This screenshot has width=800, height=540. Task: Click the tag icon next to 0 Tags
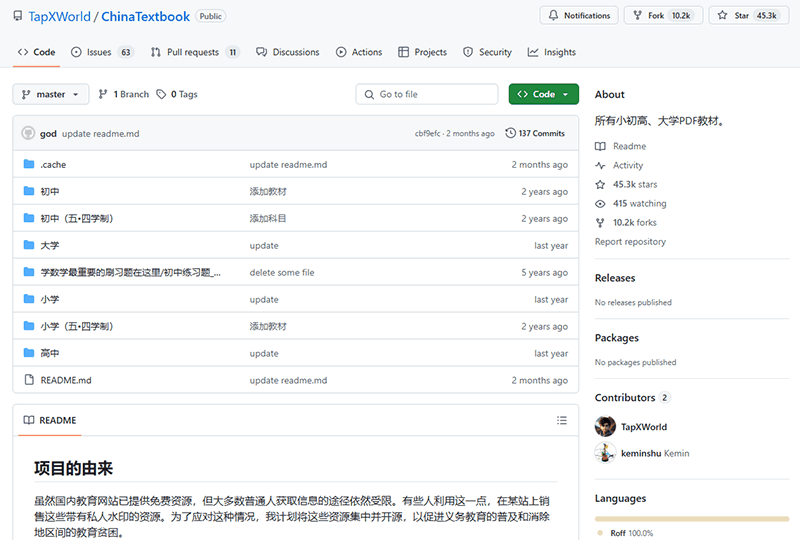161,94
